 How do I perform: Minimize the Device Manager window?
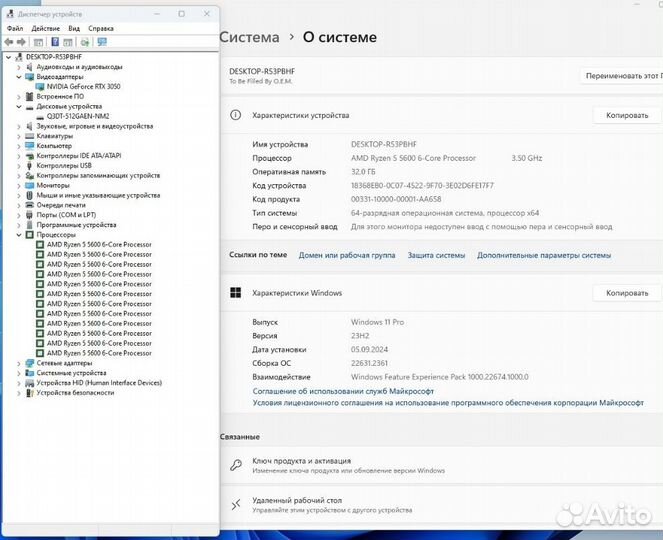click(x=157, y=14)
